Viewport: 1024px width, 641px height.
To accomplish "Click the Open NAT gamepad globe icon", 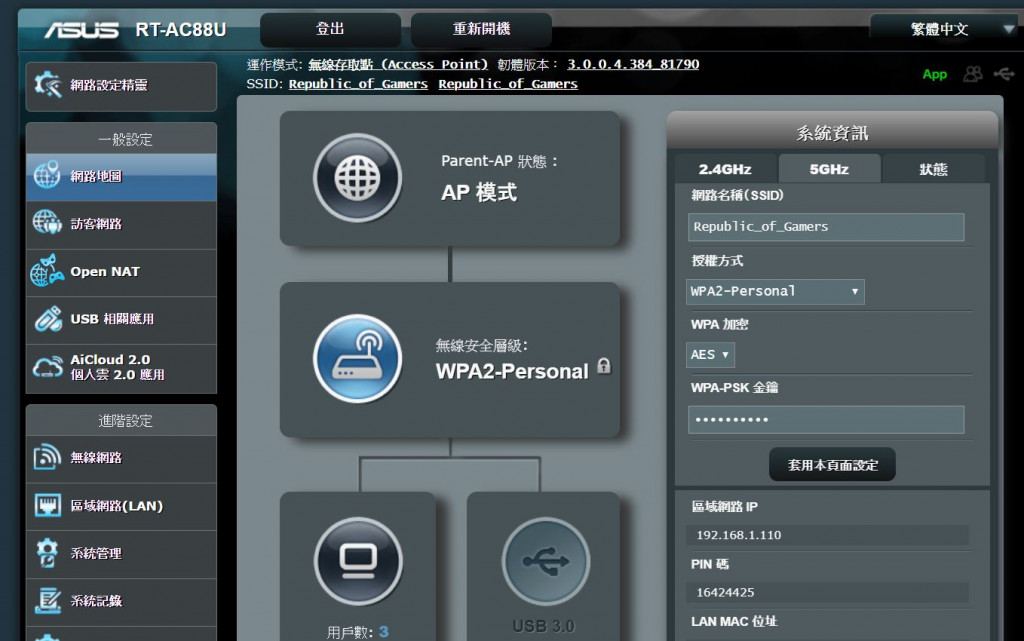I will pyautogui.click(x=47, y=271).
